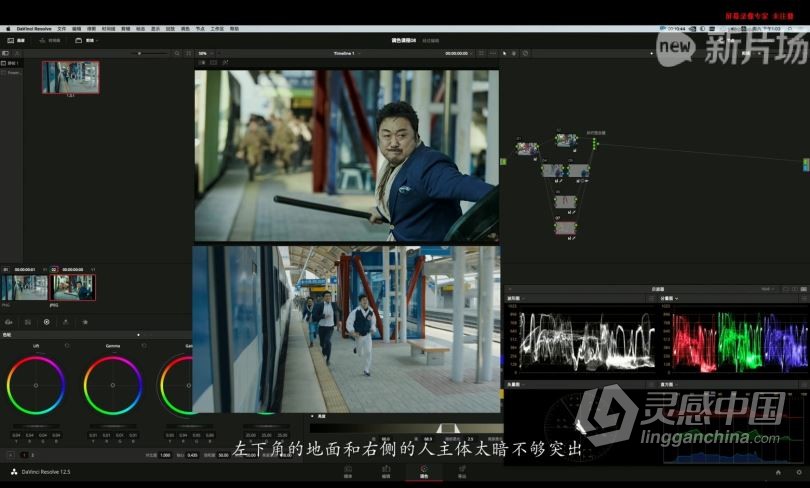The image size is (810, 488).
Task: Open the Timeline 1 selector dropdown
Action: [x=347, y=53]
